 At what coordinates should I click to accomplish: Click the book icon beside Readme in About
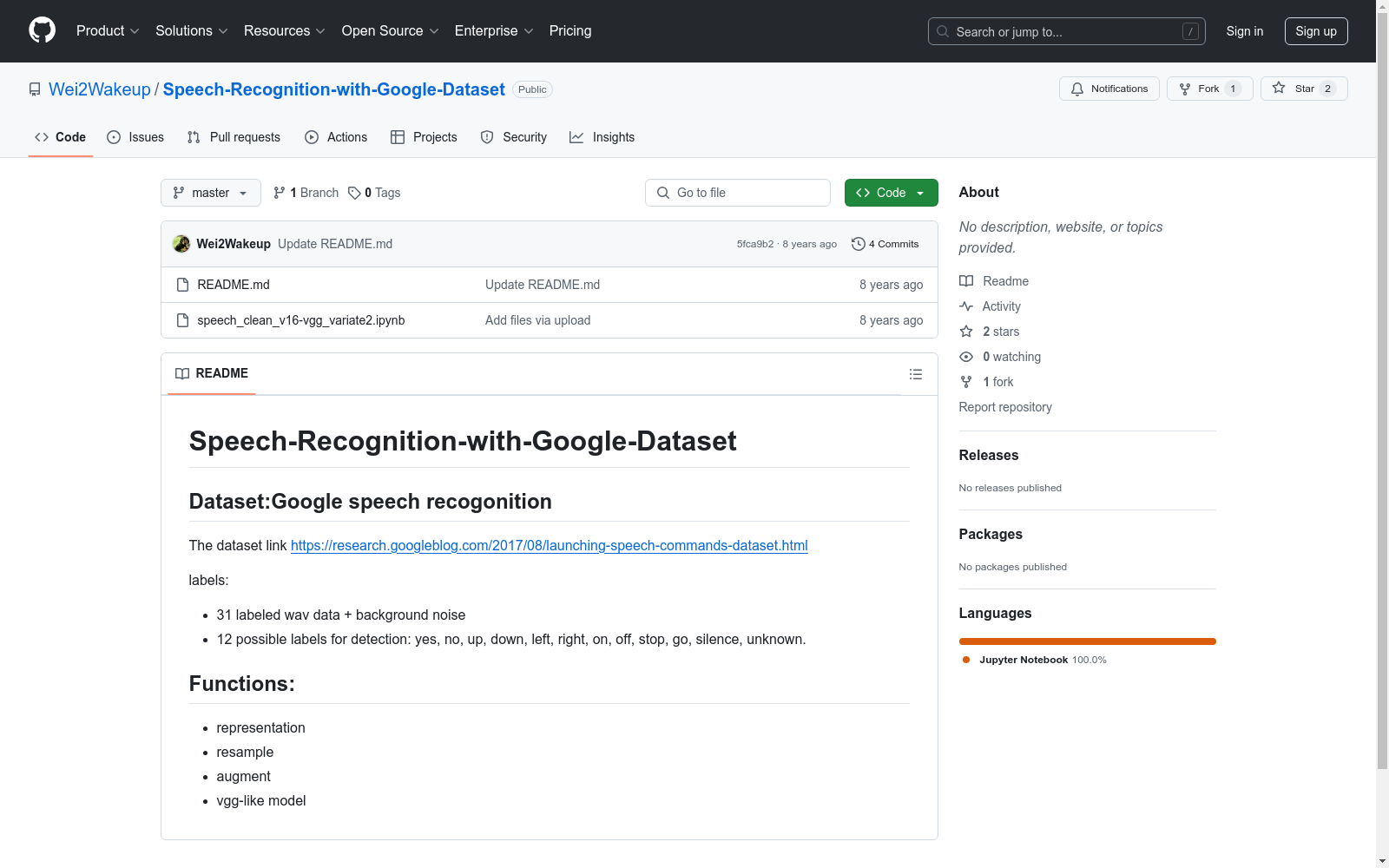966,281
